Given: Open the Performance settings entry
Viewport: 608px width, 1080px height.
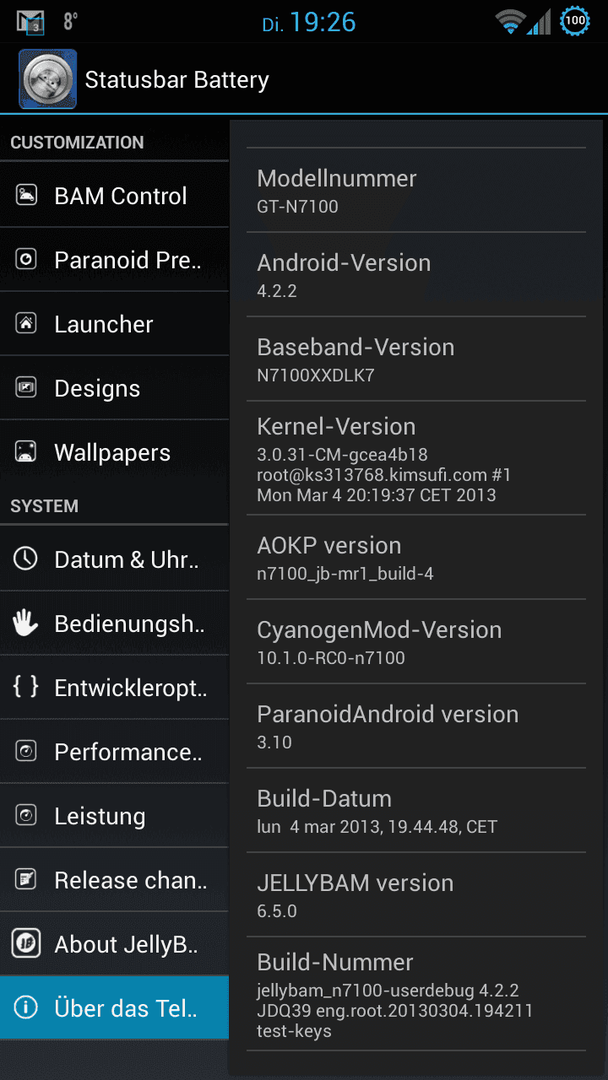Looking at the screenshot, I should [114, 751].
